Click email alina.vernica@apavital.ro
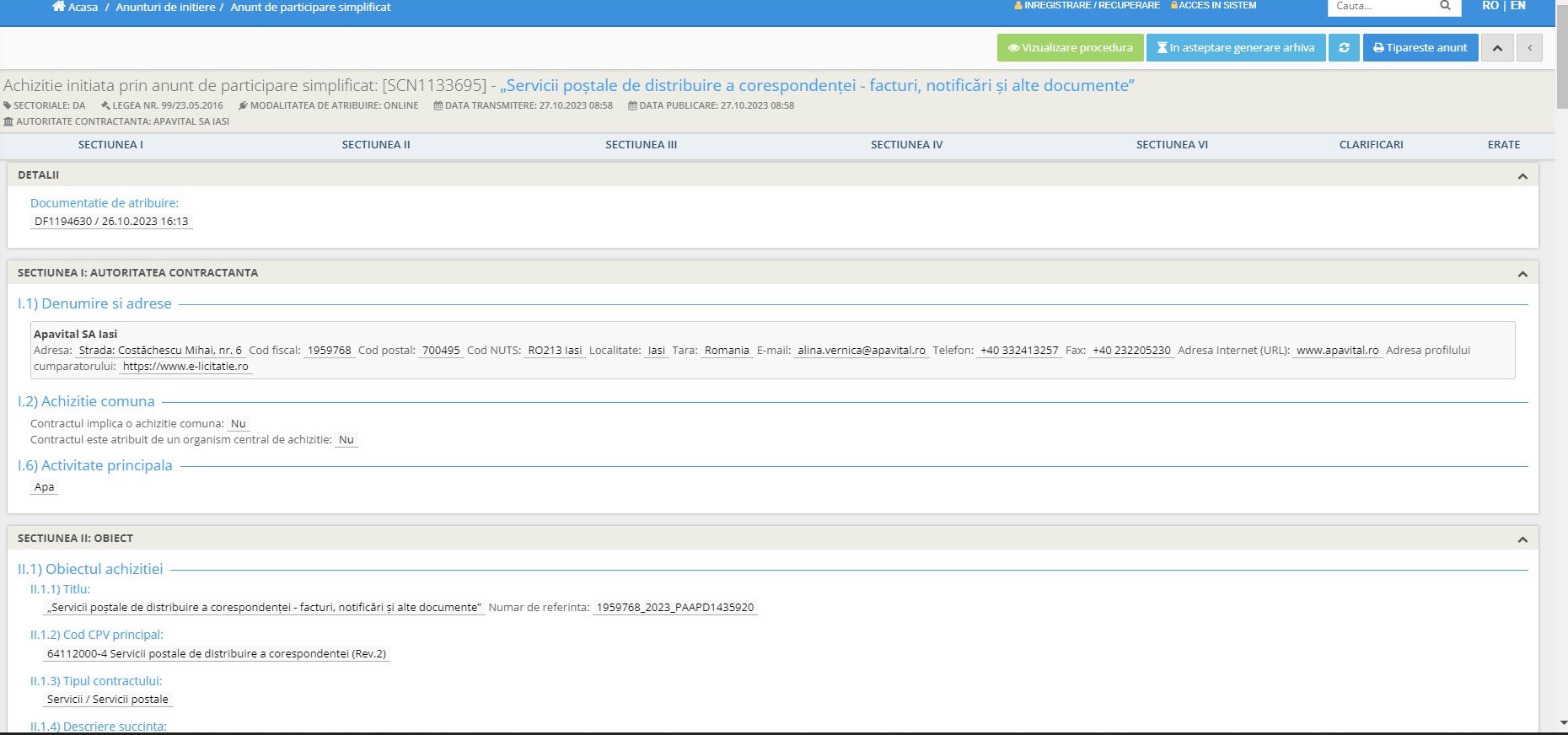The height and width of the screenshot is (735, 1568). [x=862, y=351]
